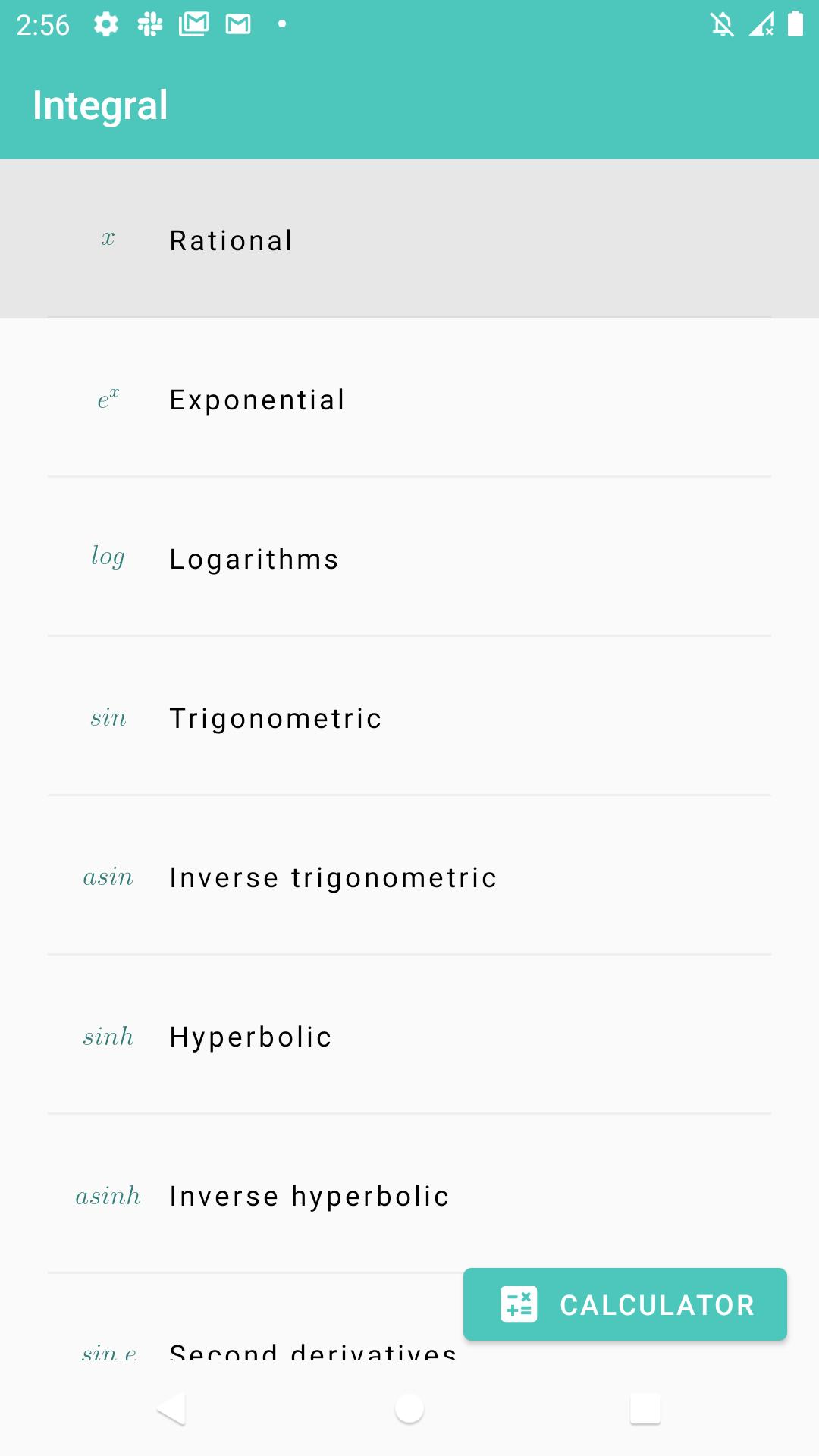The image size is (819, 1456).
Task: Tap the x icon beside Rational
Action: pos(108,240)
